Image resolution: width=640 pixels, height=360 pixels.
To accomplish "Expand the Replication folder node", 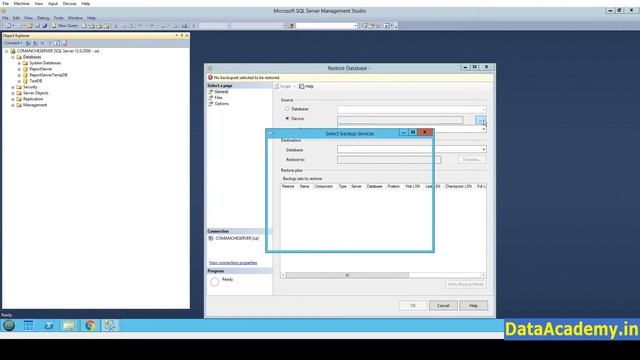I will pos(13,99).
